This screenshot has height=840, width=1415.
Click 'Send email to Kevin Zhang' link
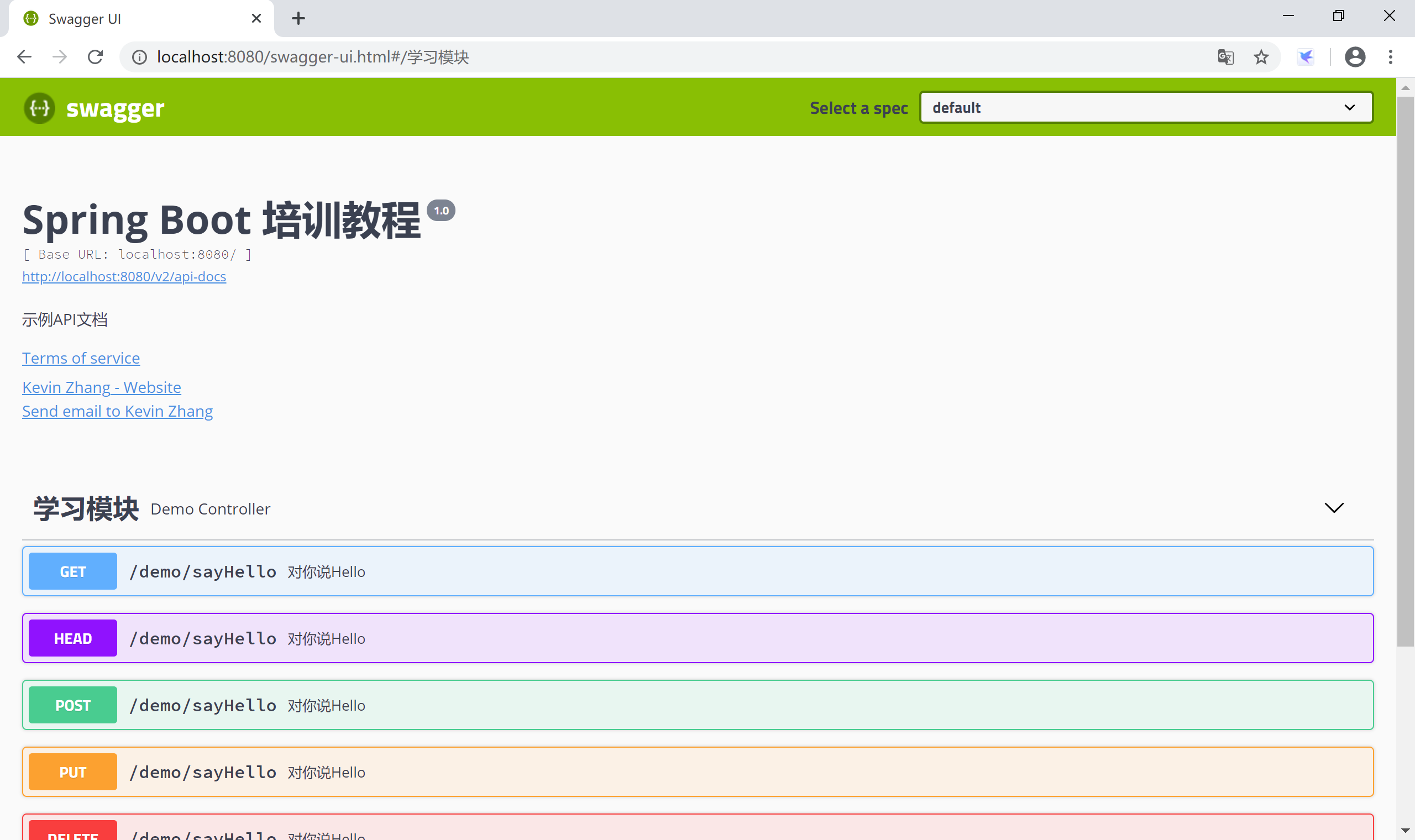(117, 412)
